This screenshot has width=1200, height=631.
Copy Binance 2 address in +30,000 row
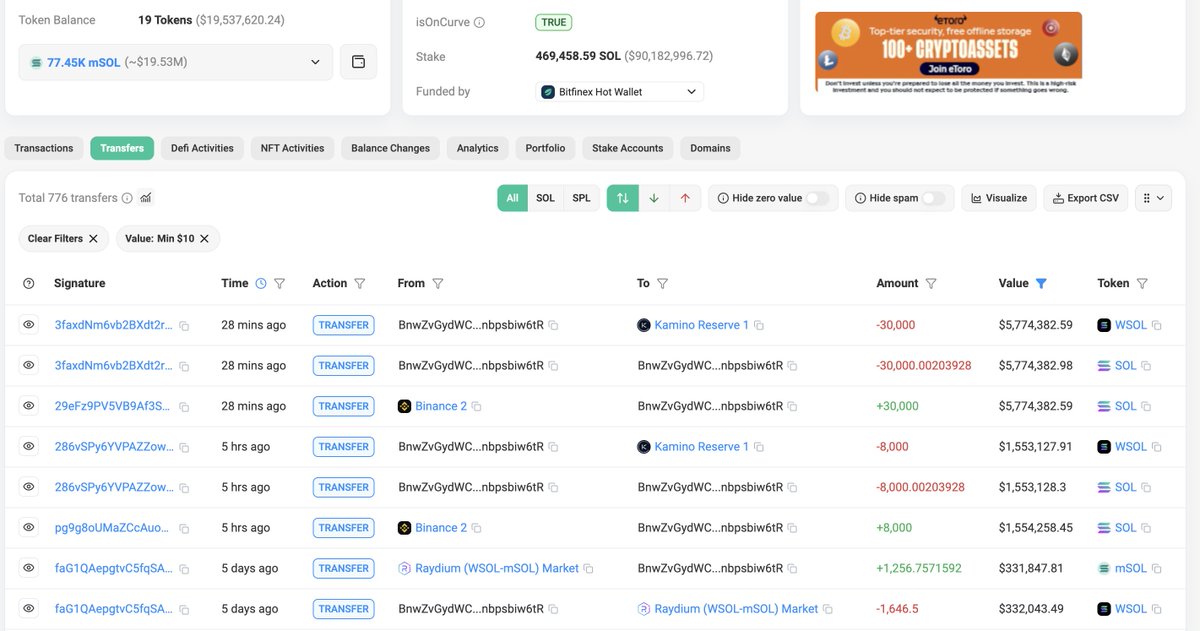coord(476,407)
